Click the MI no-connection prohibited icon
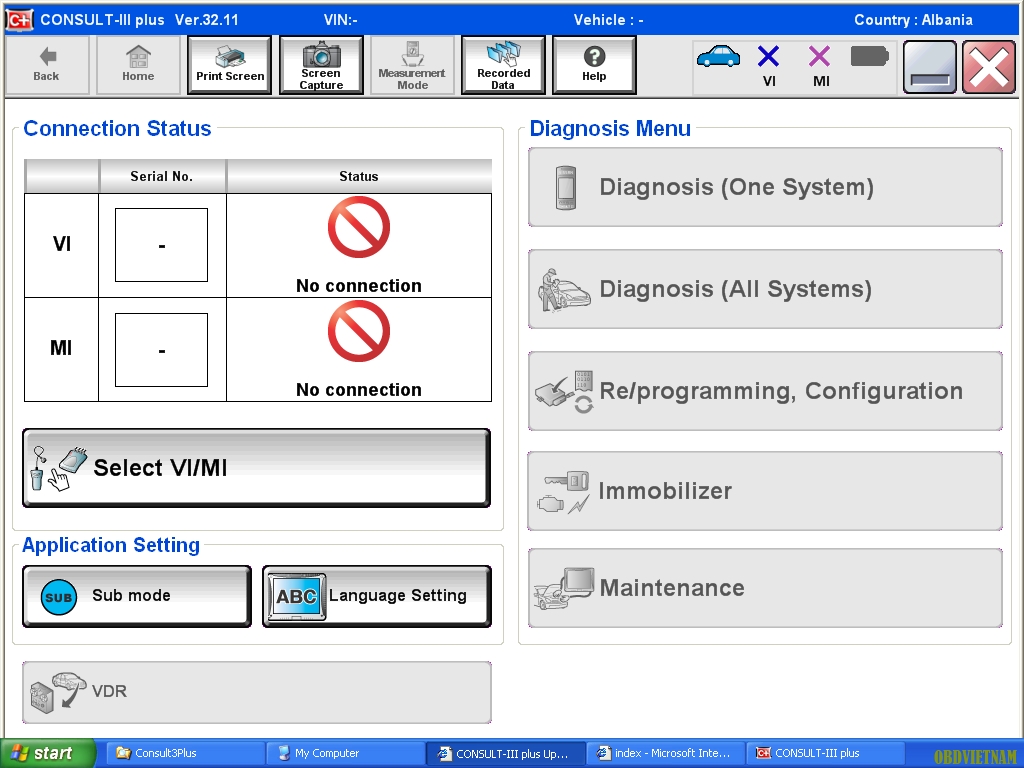 click(359, 331)
